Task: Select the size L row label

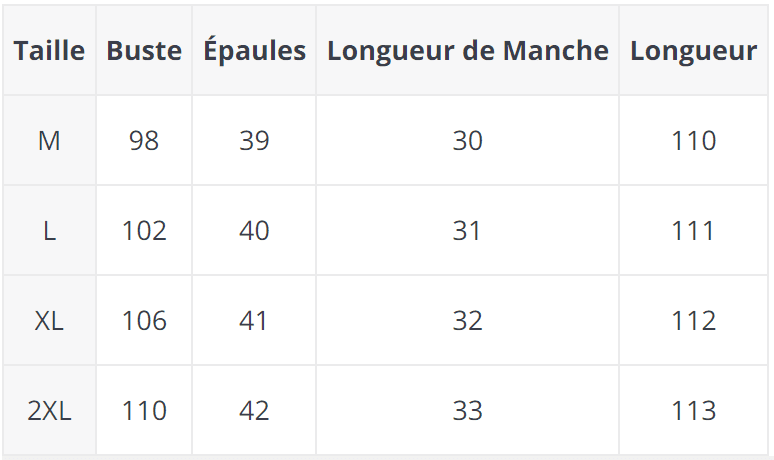Action: point(49,231)
